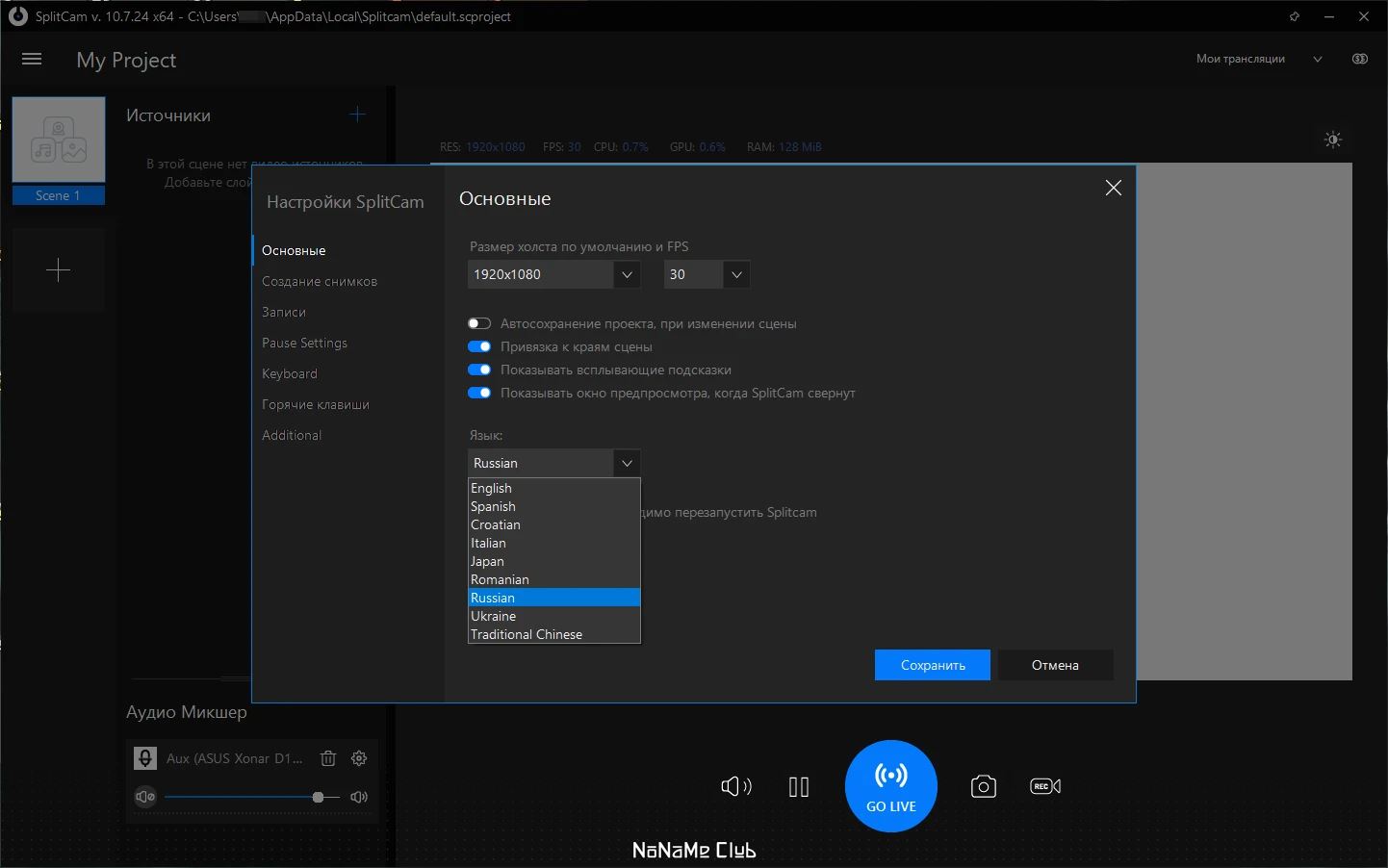
Task: Choose Japan from the language list
Action: [x=554, y=561]
